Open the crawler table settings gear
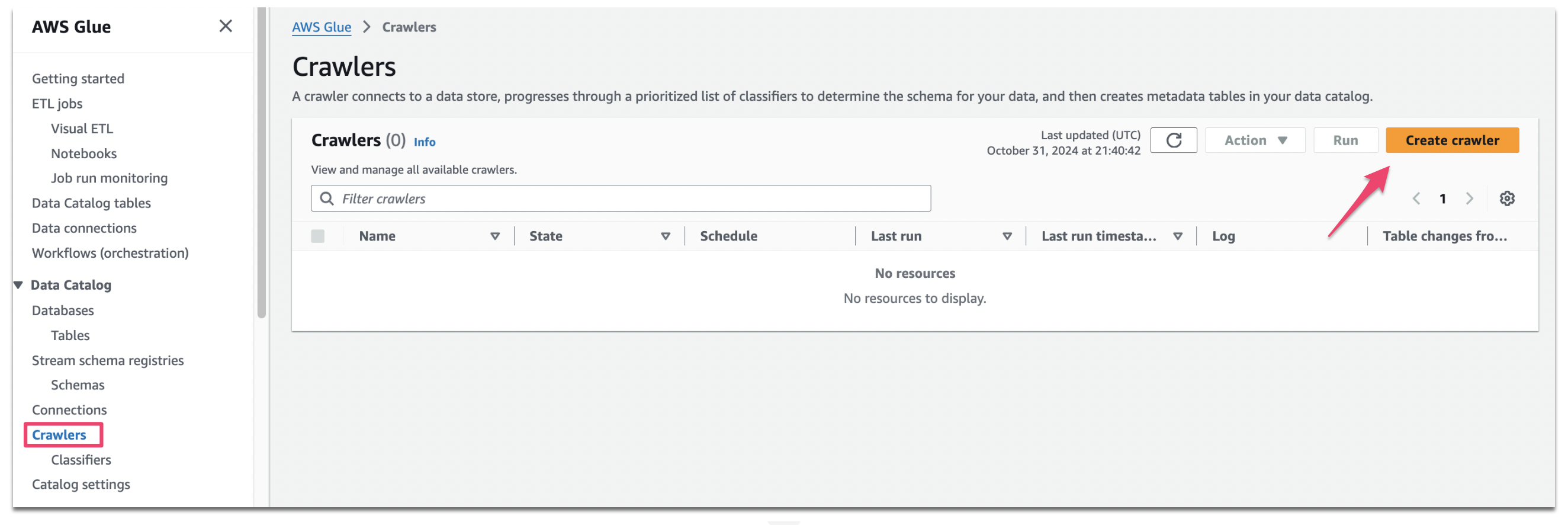Image resolution: width=1568 pixels, height=525 pixels. pos(1508,198)
